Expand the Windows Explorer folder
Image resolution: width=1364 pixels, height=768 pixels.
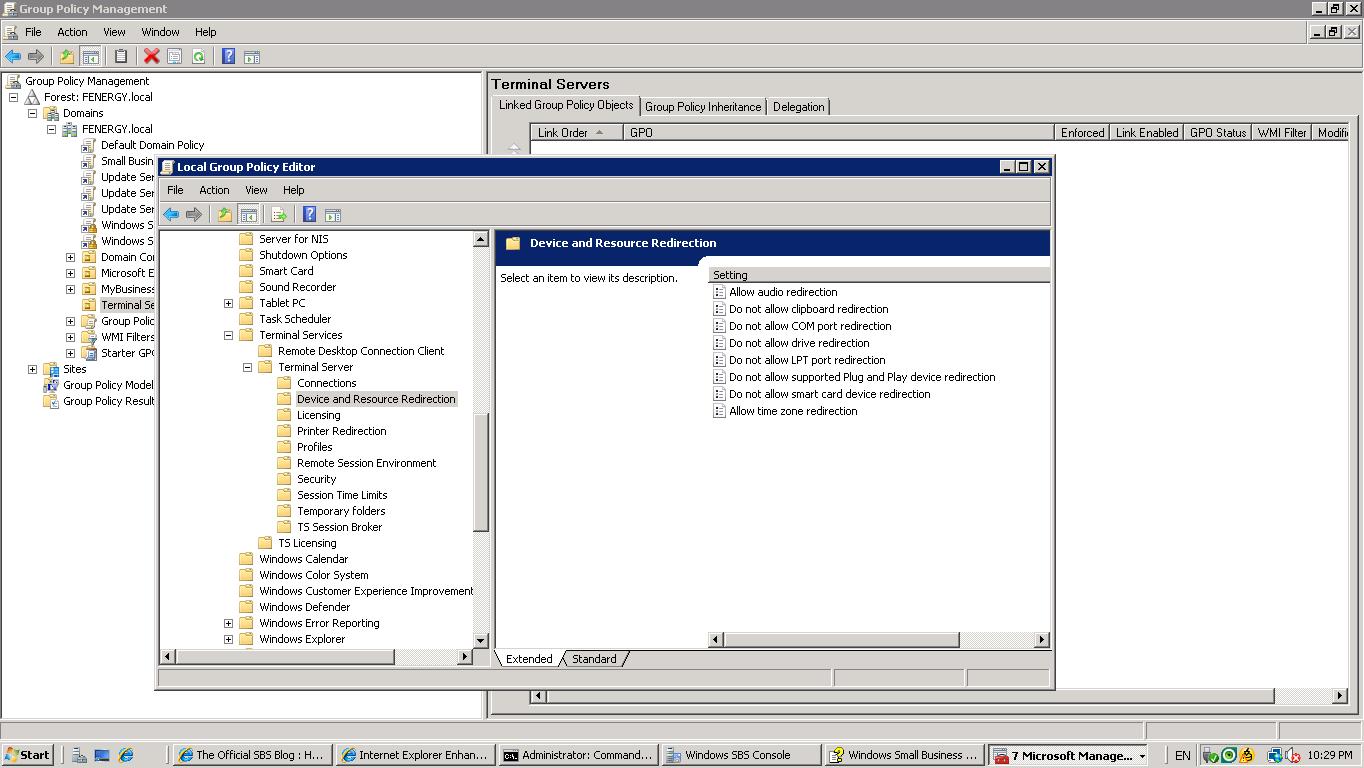click(x=229, y=639)
